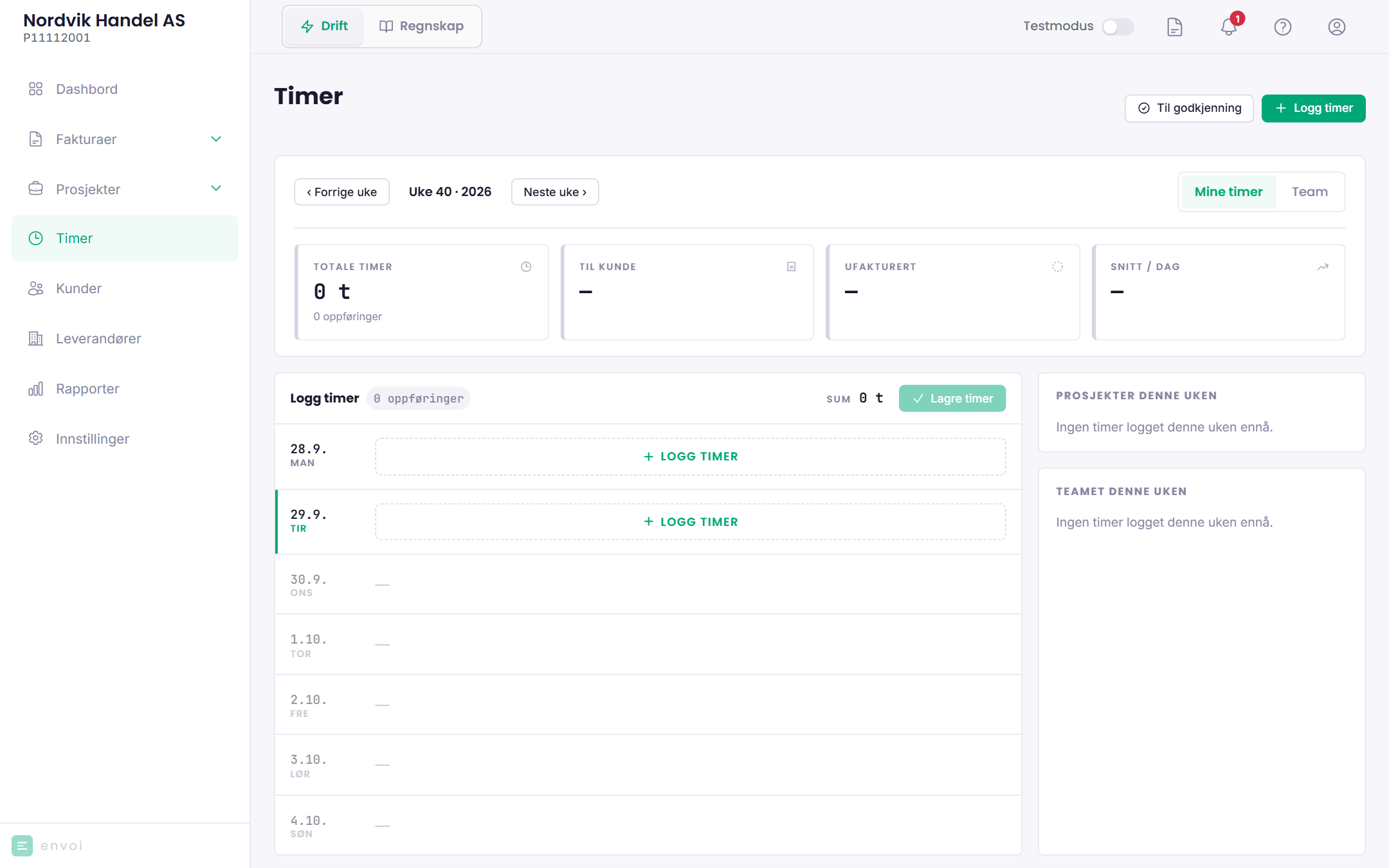
Task: Click the Lagre timer button
Action: [952, 399]
